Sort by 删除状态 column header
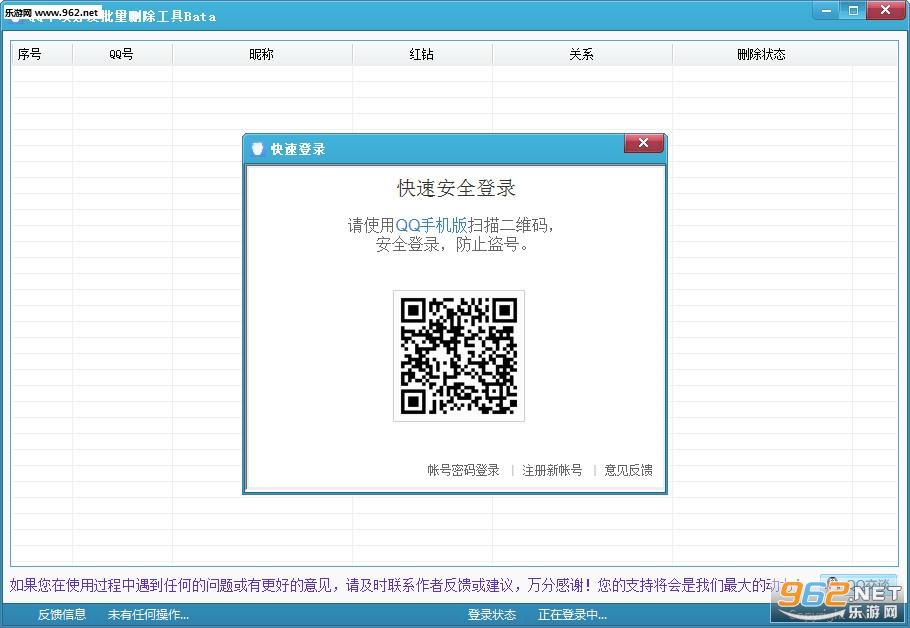Viewport: 910px width, 628px height. [761, 54]
